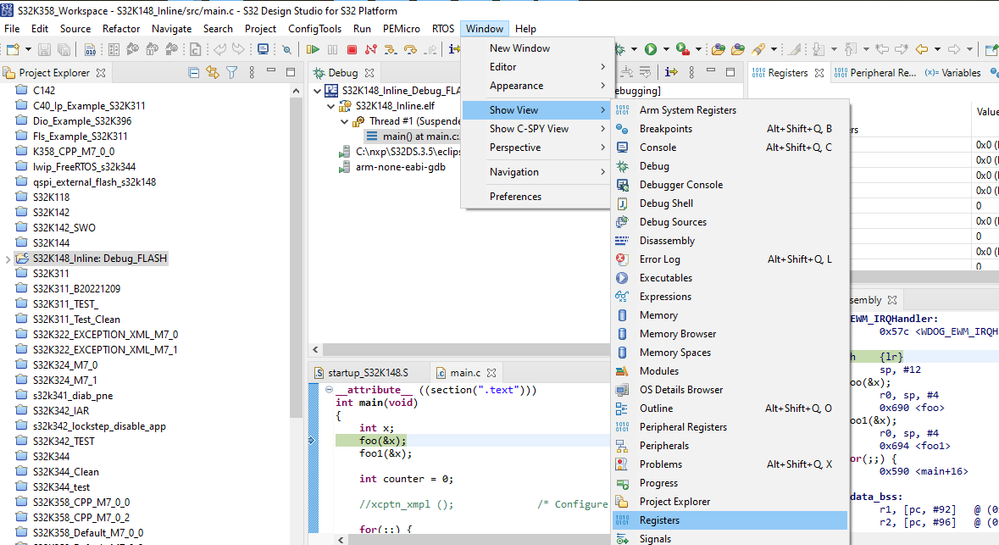Switch to the Peripheral Registers tab
The width and height of the screenshot is (999, 545).
875,73
